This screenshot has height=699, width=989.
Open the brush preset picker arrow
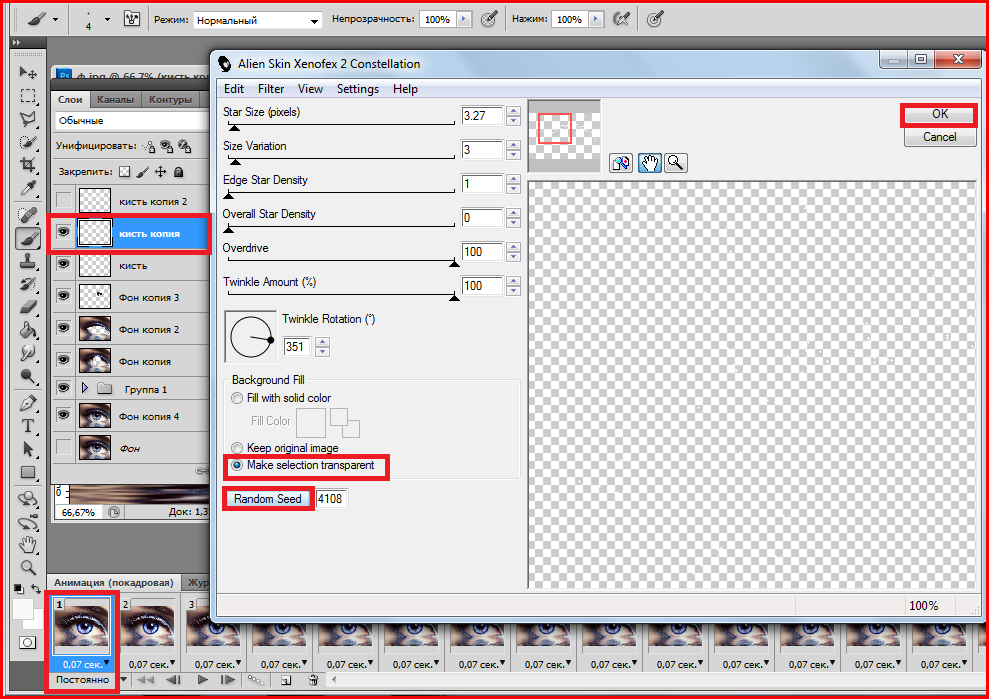point(107,20)
